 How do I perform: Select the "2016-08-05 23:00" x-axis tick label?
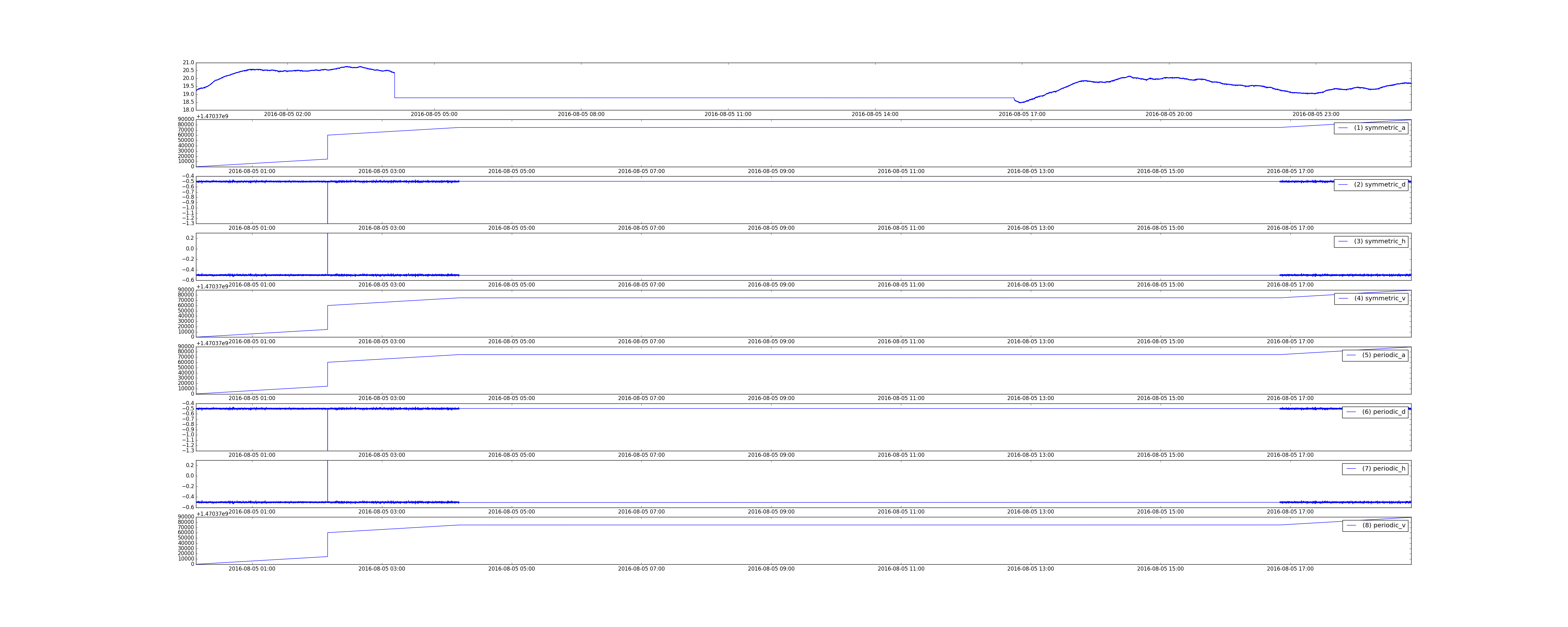click(1316, 114)
